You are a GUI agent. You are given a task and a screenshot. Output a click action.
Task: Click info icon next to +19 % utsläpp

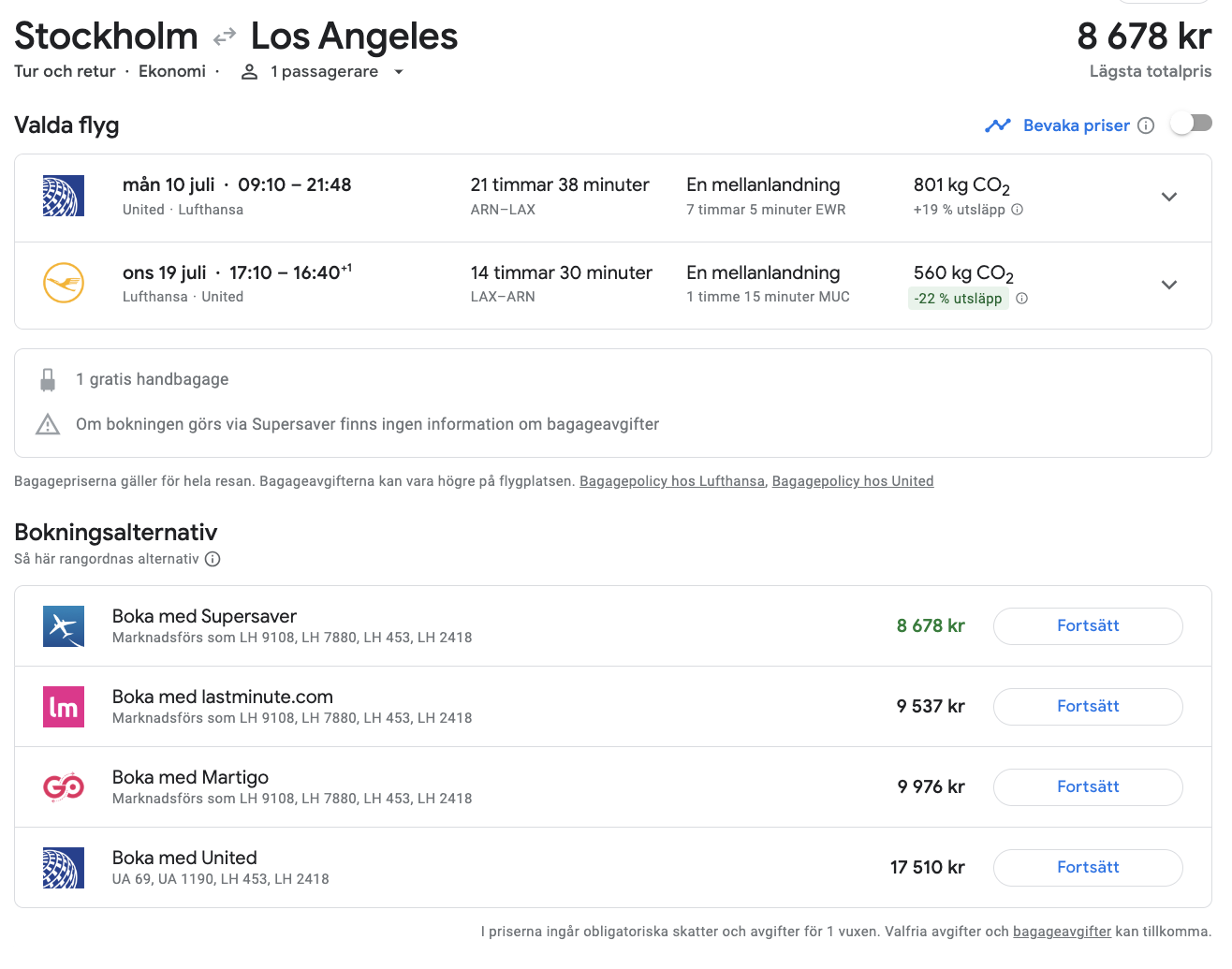(x=1018, y=210)
